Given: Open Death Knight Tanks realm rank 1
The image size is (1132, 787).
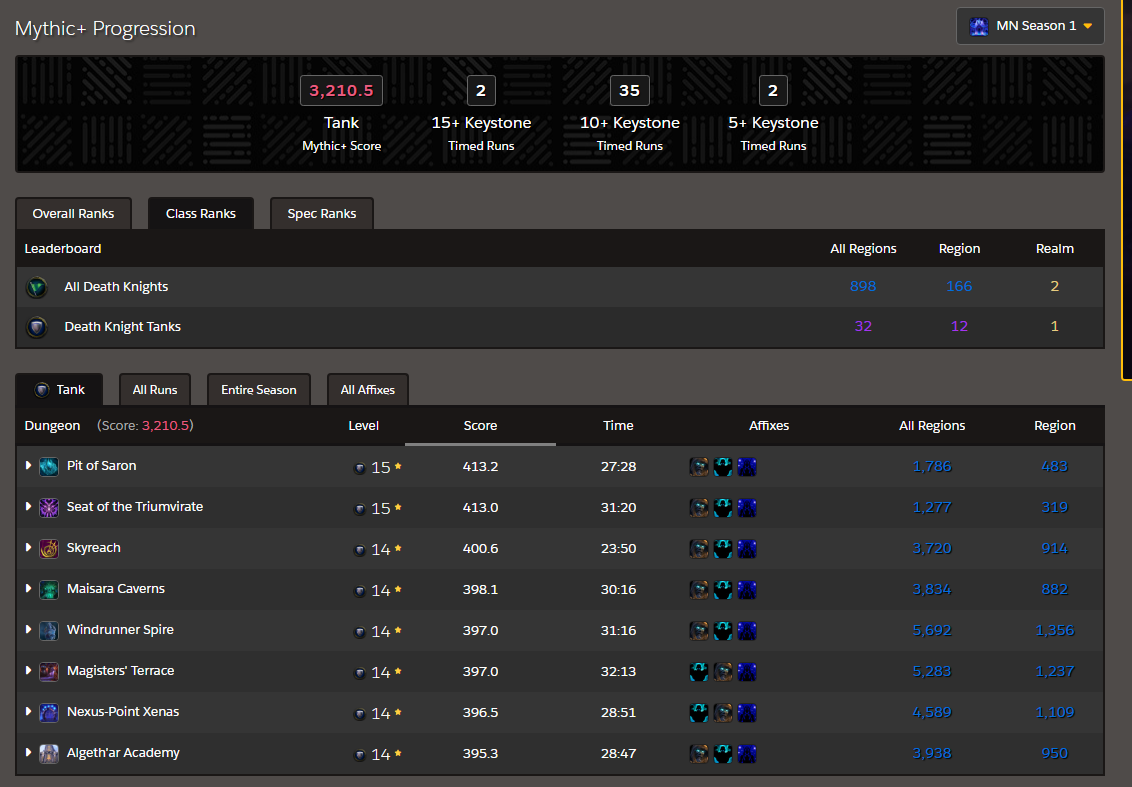Looking at the screenshot, I should tap(1054, 326).
